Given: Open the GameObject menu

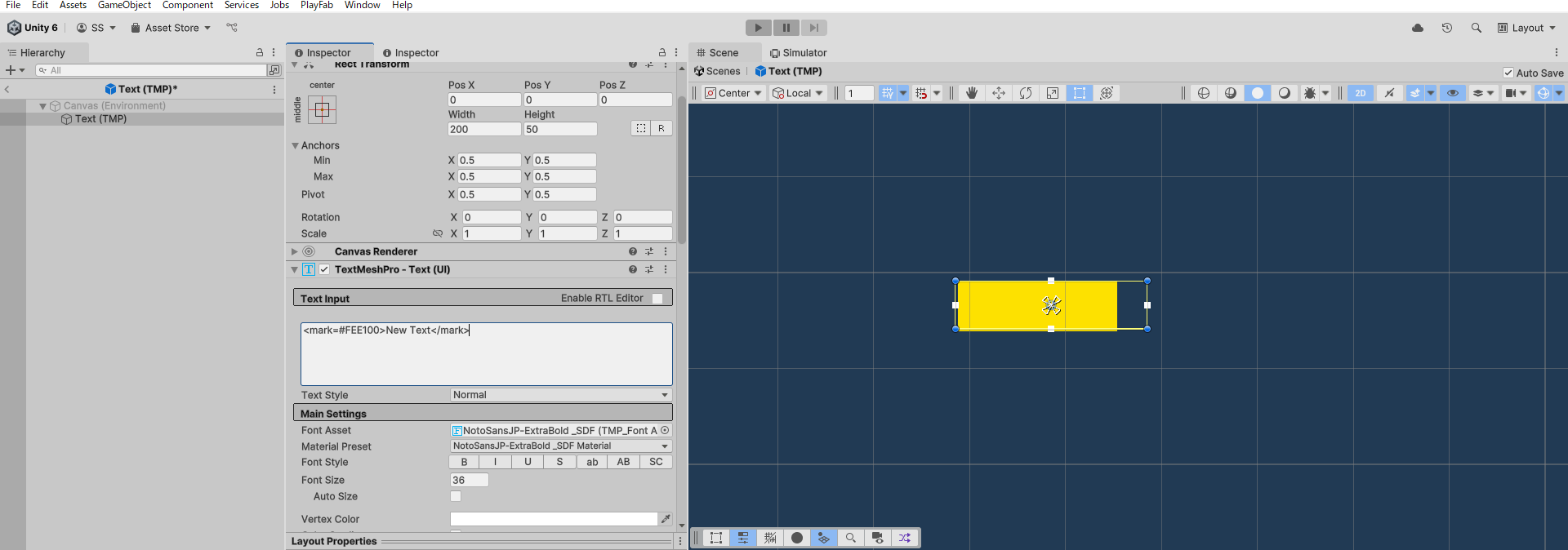Looking at the screenshot, I should (x=124, y=5).
